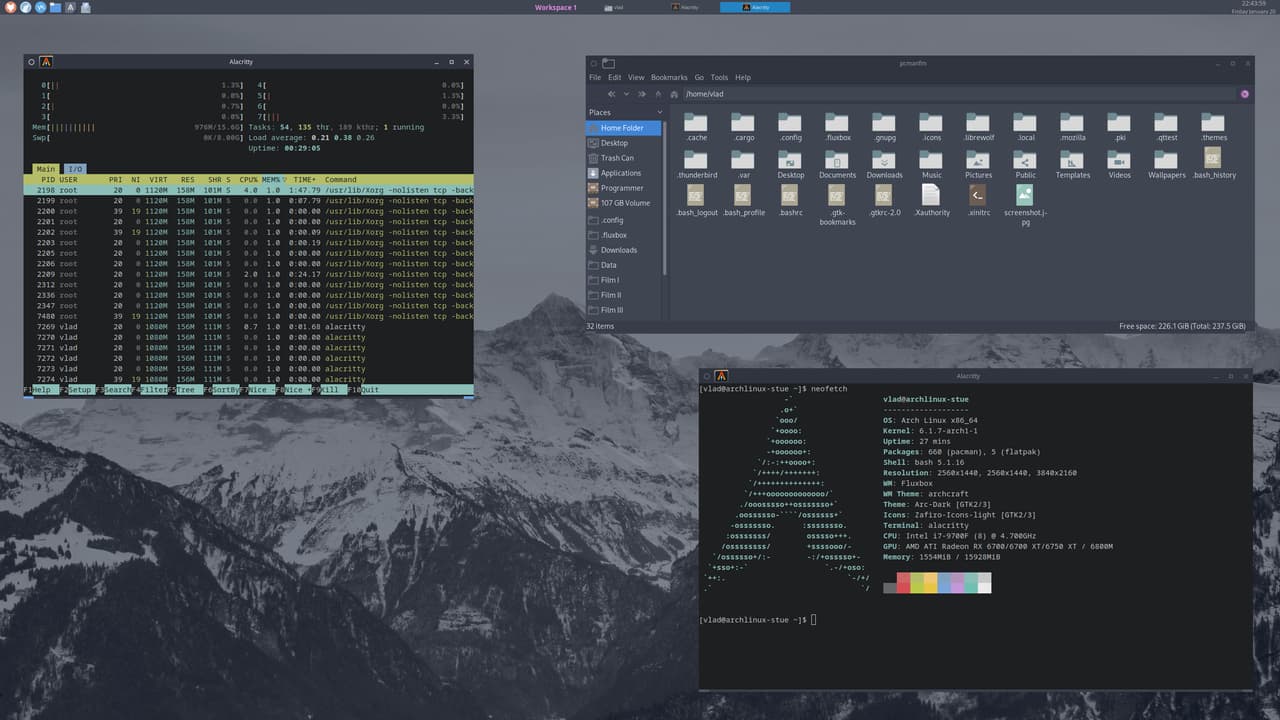Open Alacritty terminal from the taskbar
1280x720 pixels.
pos(70,6)
